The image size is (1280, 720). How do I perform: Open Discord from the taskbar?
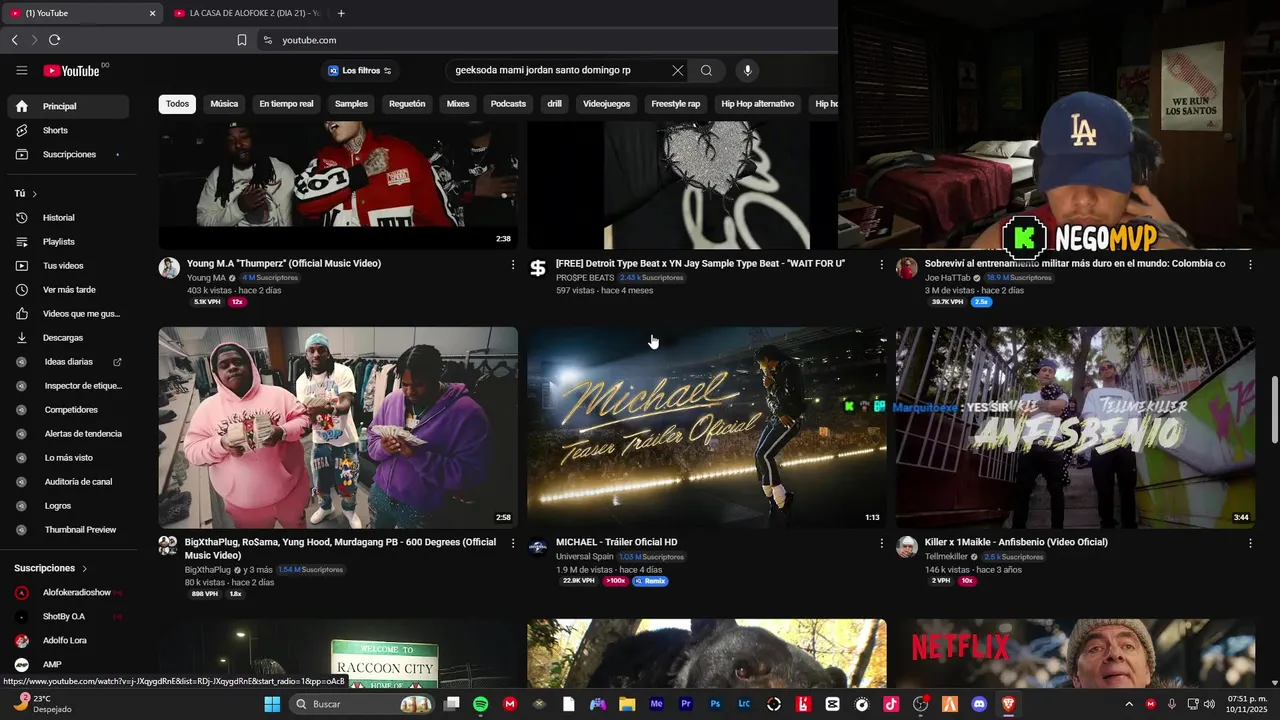[x=979, y=704]
